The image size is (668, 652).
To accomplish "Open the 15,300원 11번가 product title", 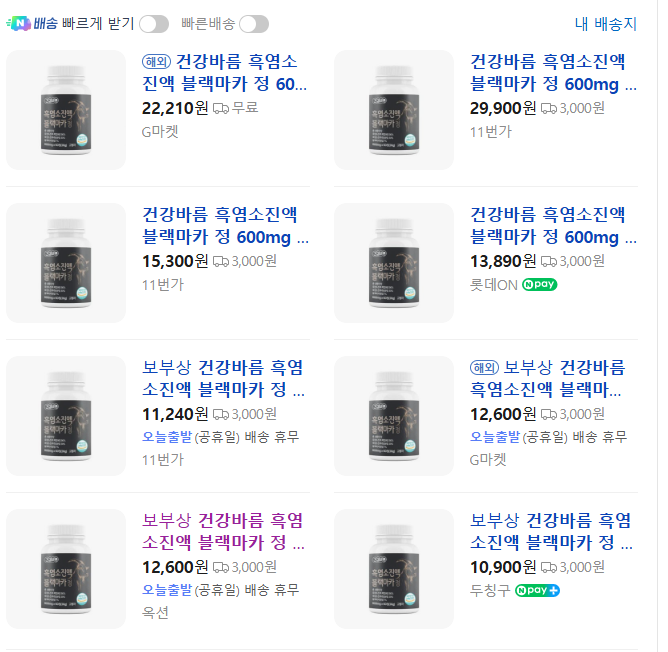I will point(226,225).
